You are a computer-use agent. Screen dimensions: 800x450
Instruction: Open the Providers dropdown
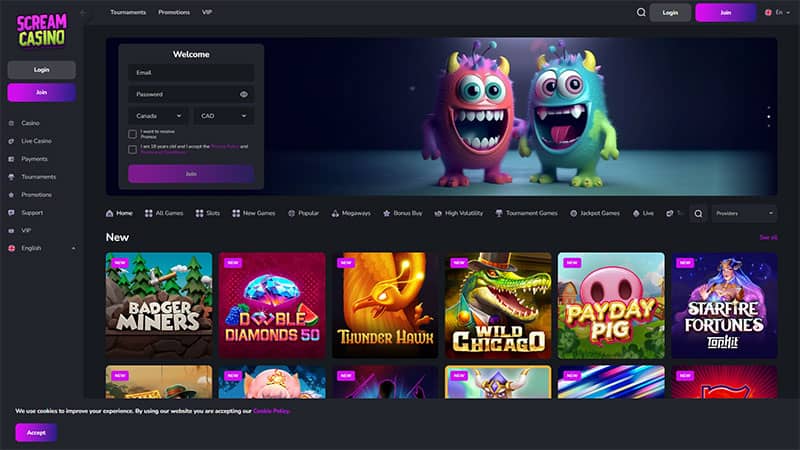tap(744, 214)
